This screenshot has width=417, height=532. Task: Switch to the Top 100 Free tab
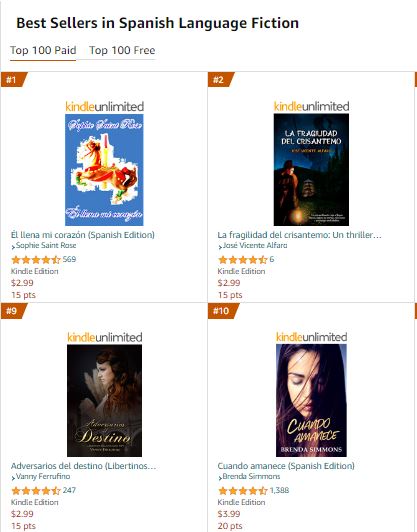122,51
